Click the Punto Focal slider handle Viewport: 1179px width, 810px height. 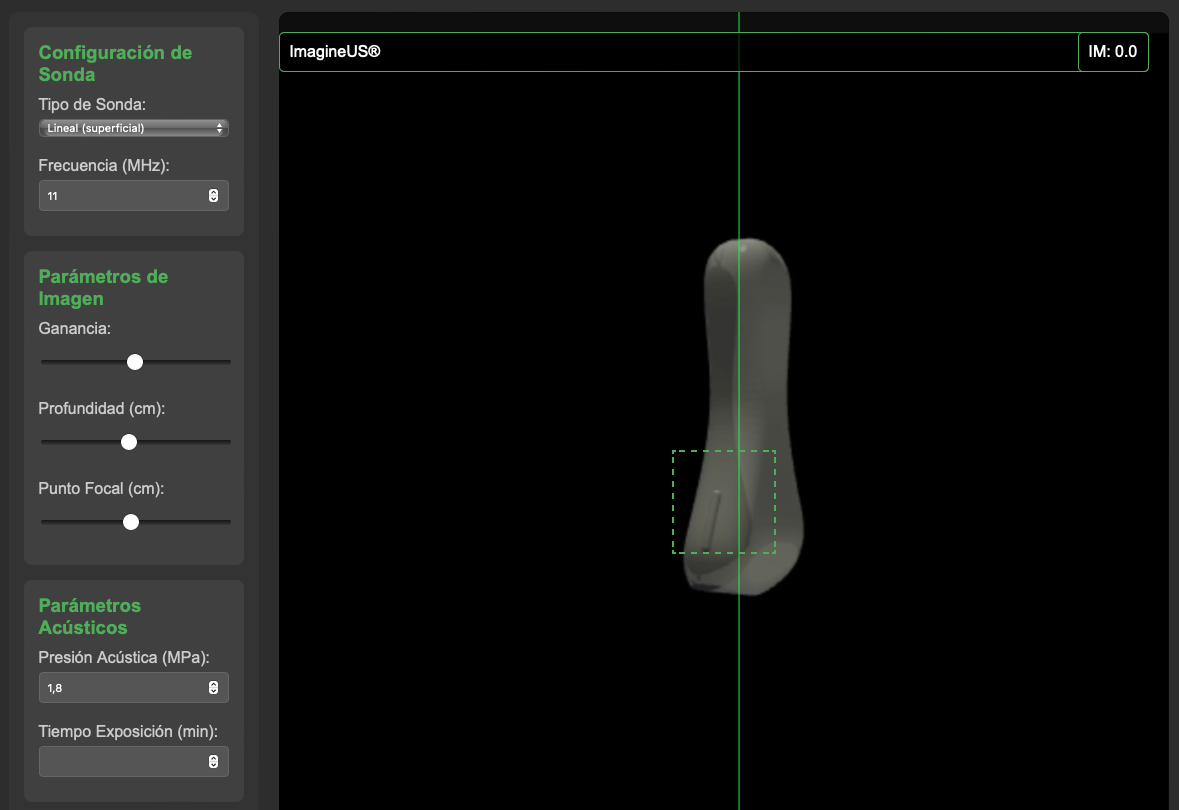pos(130,522)
